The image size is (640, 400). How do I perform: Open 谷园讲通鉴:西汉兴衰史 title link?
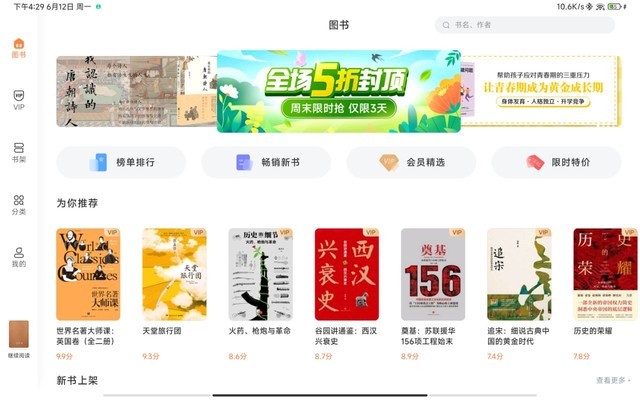[x=346, y=336]
